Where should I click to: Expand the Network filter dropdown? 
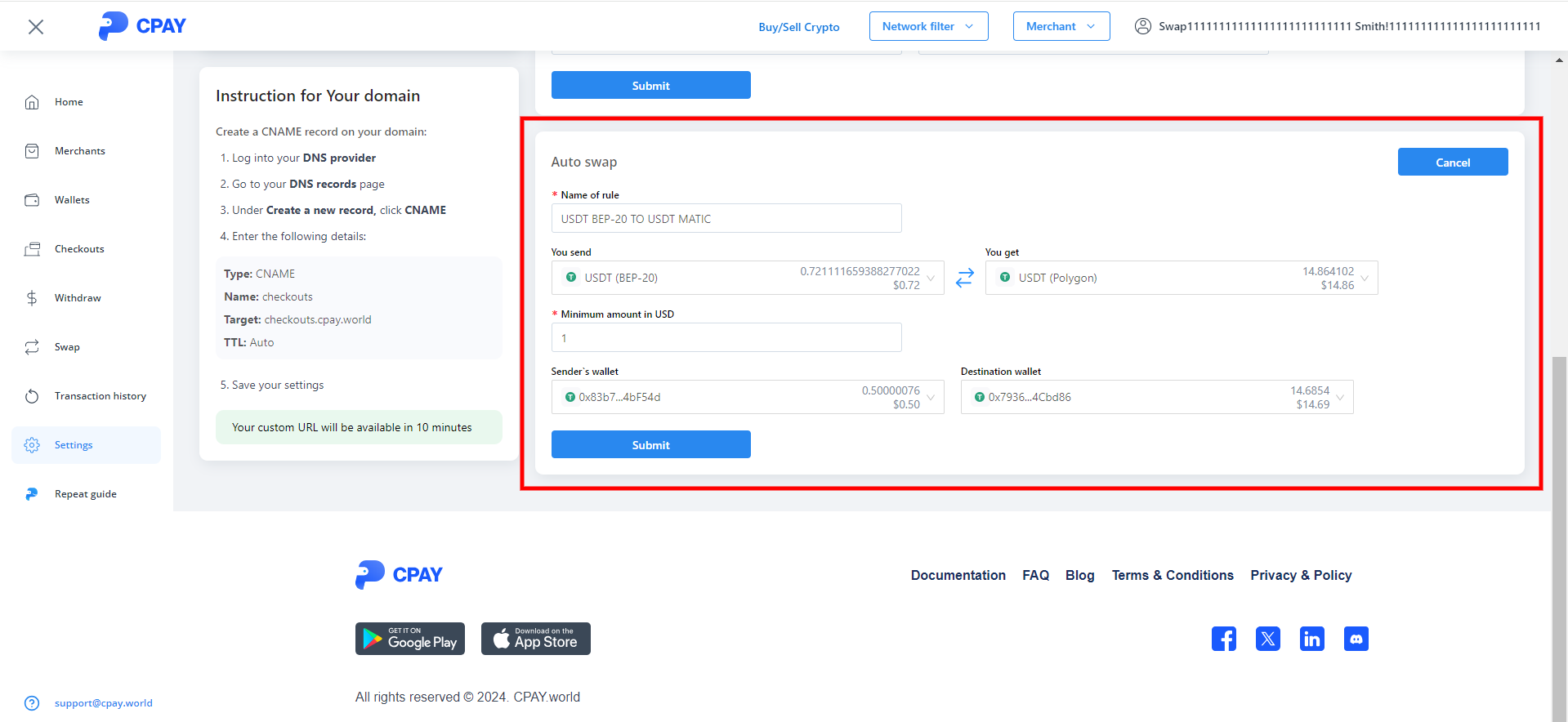(x=928, y=26)
